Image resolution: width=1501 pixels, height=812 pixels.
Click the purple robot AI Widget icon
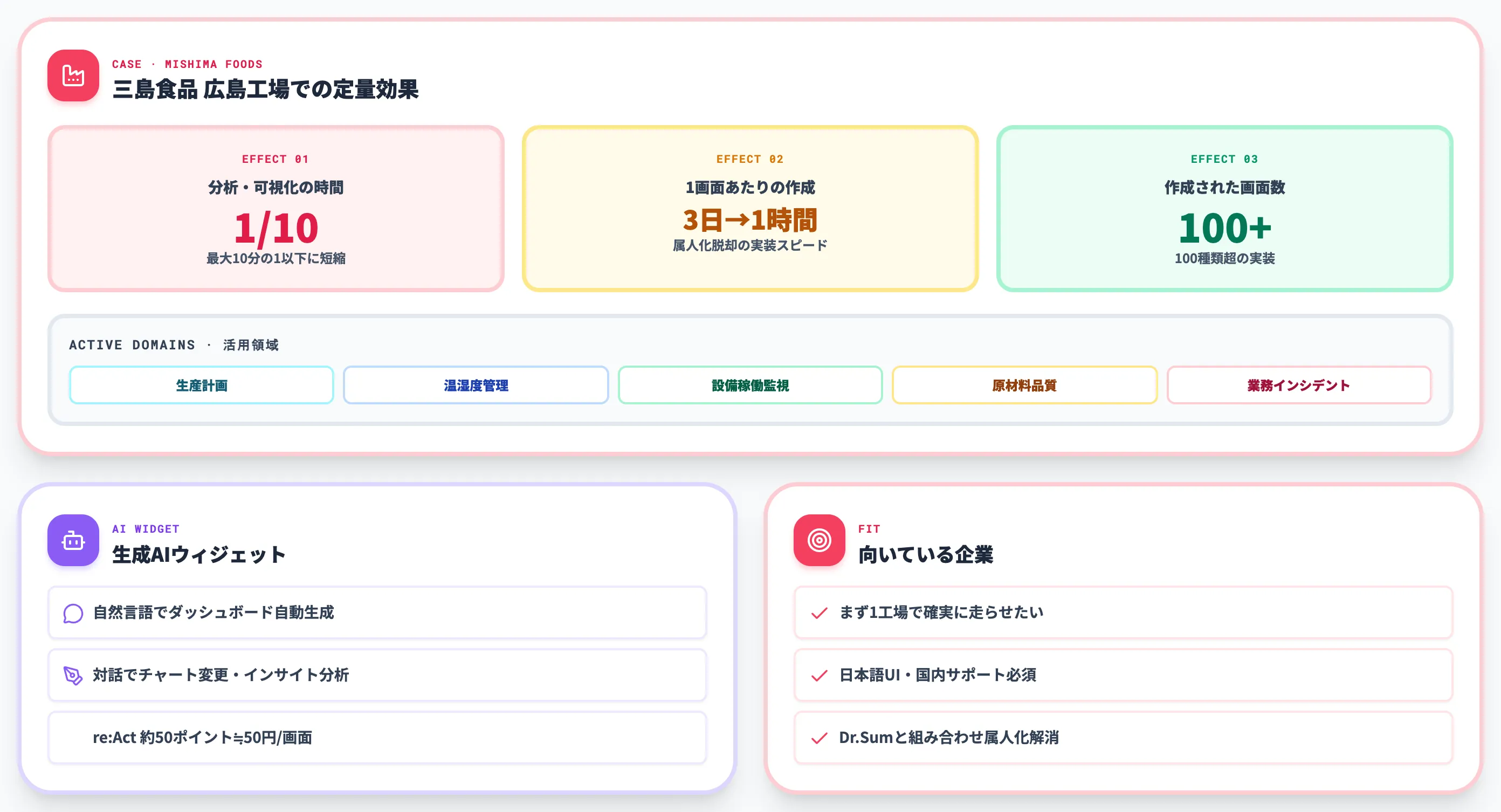[73, 540]
